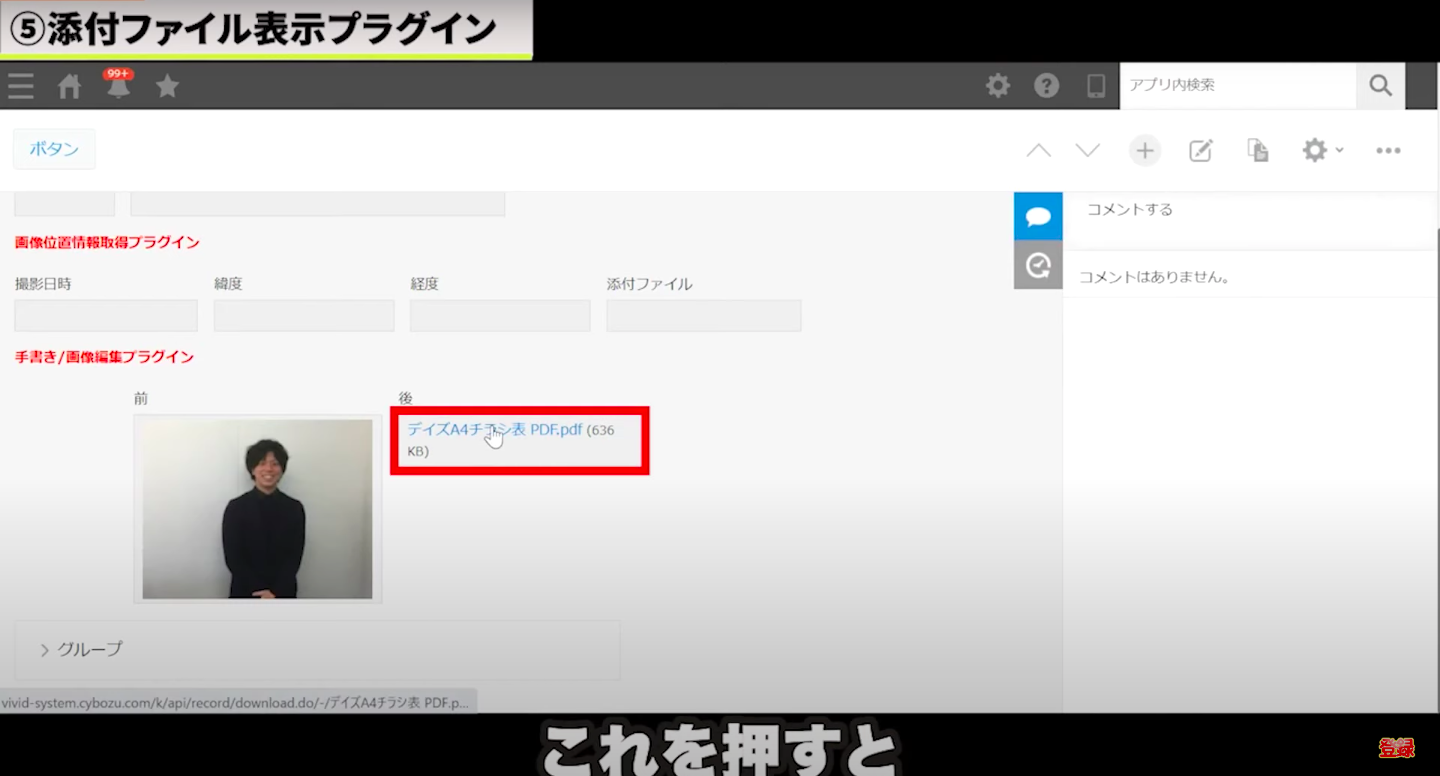Go to next record arrow
Image resolution: width=1440 pixels, height=776 pixels.
1087,151
